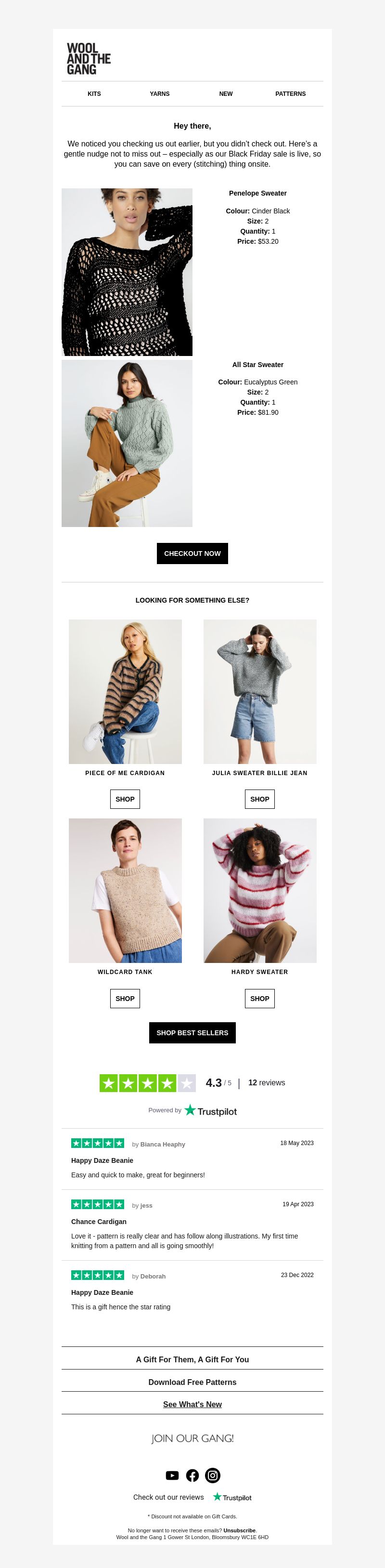Open the Instagram social icon

pyautogui.click(x=213, y=1475)
